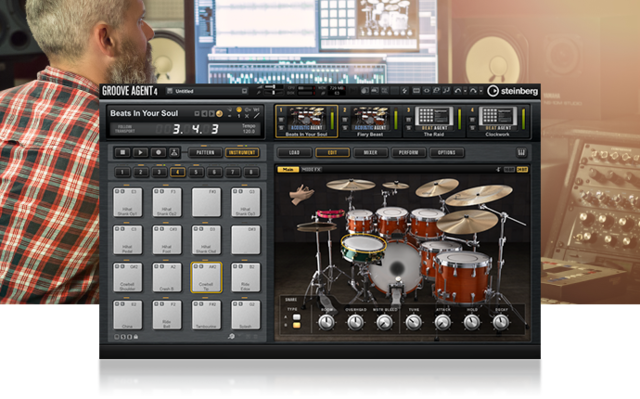Trigger the B2 Ride Edge pad

(x=246, y=277)
